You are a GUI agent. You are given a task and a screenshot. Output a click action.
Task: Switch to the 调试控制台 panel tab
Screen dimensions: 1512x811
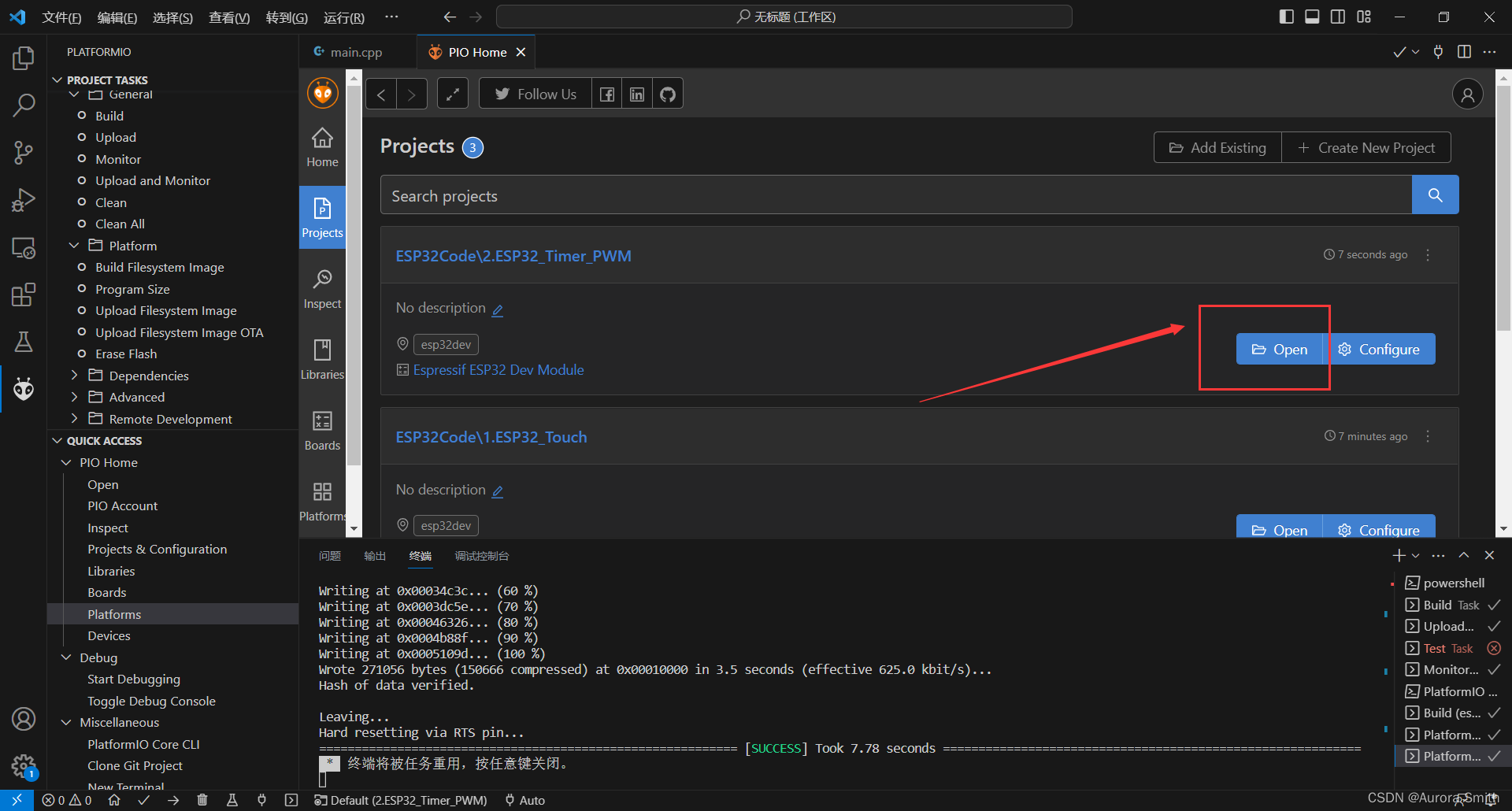point(481,556)
